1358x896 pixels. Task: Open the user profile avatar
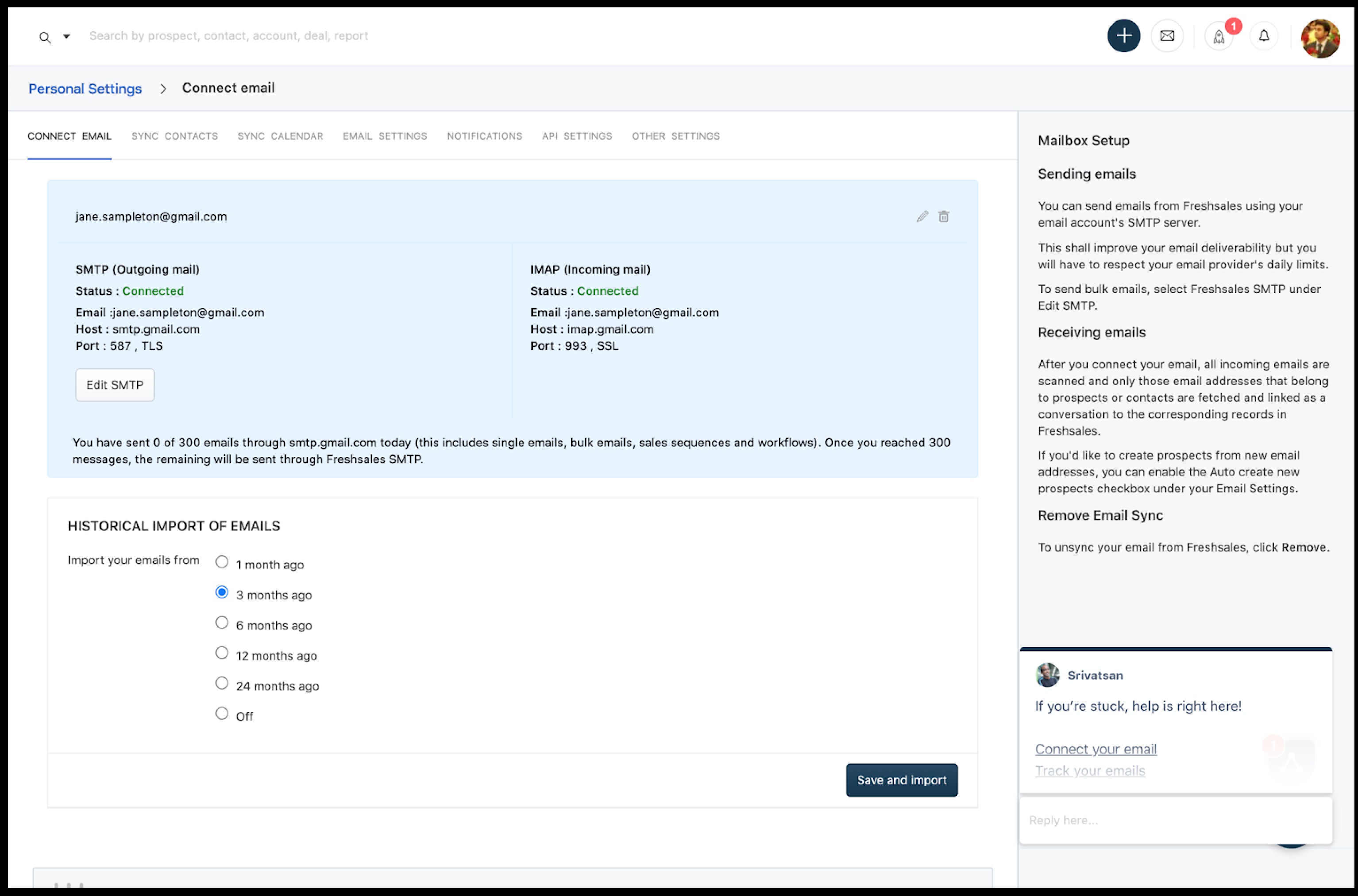pyautogui.click(x=1320, y=38)
